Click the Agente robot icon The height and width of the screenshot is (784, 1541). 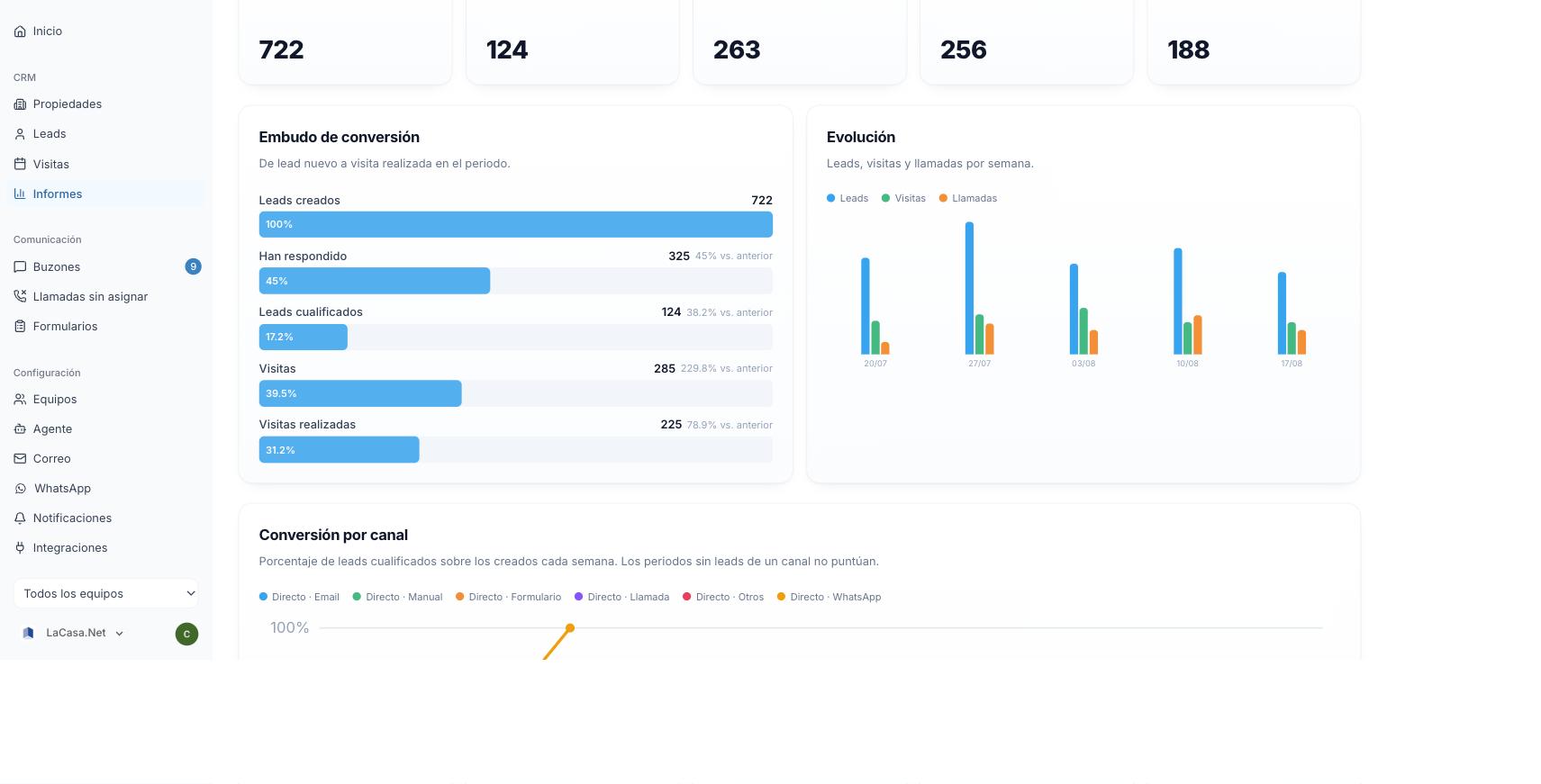pyautogui.click(x=20, y=429)
